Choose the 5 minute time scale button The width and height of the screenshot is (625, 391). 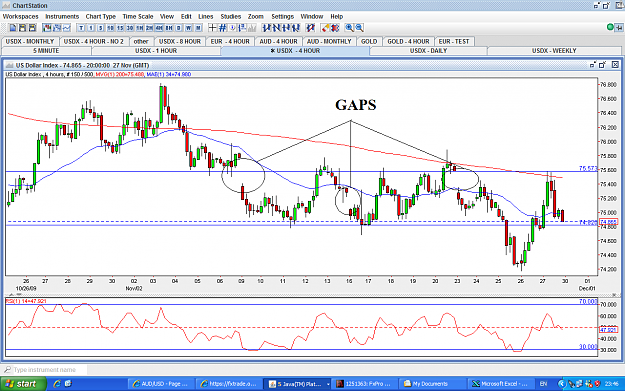tap(100, 28)
